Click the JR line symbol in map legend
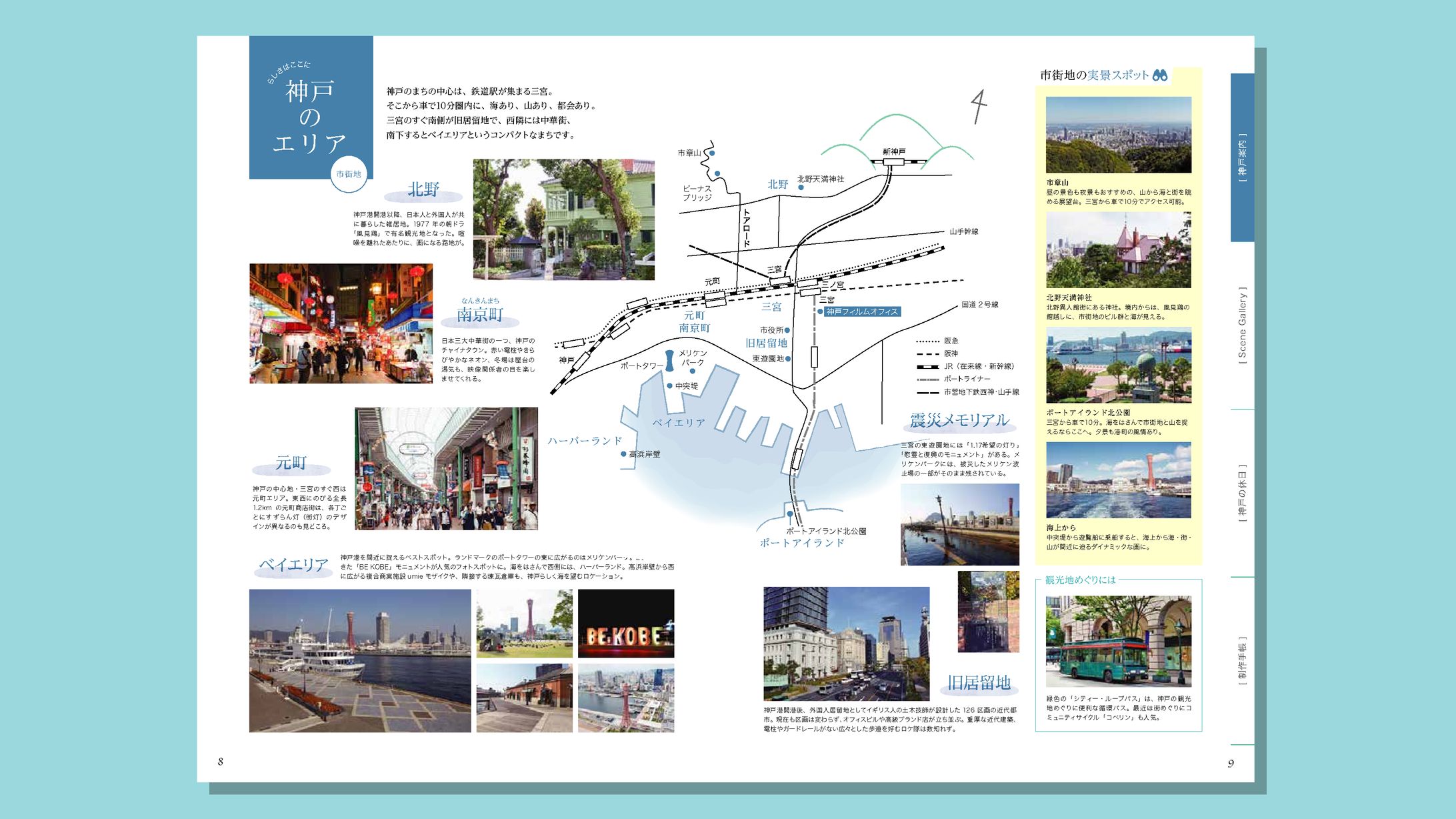1456x819 pixels. (x=928, y=366)
